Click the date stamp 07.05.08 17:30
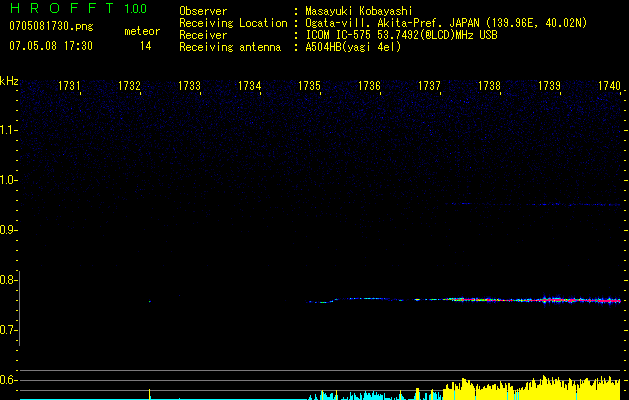The height and width of the screenshot is (400, 629). (x=51, y=46)
